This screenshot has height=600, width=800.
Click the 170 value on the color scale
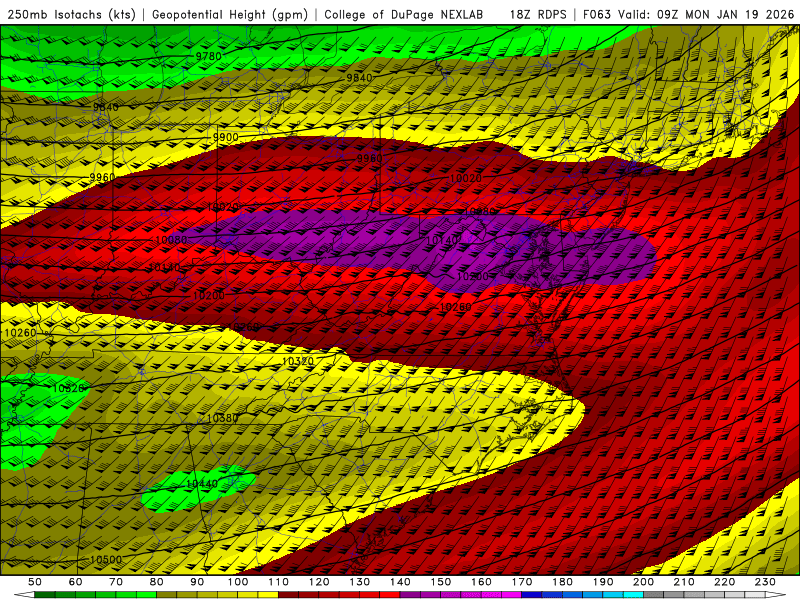(x=522, y=582)
